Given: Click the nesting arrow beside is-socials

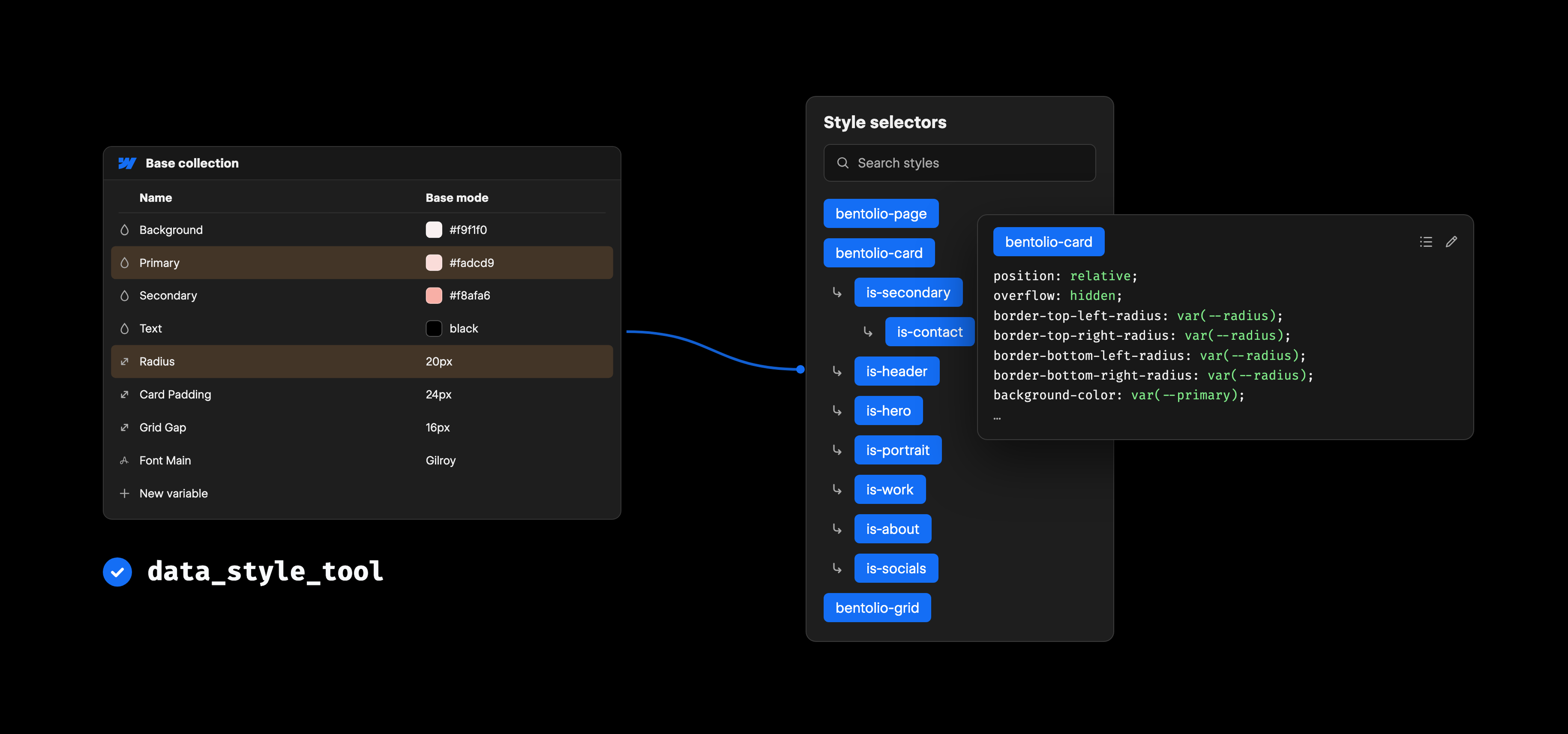Looking at the screenshot, I should point(837,569).
